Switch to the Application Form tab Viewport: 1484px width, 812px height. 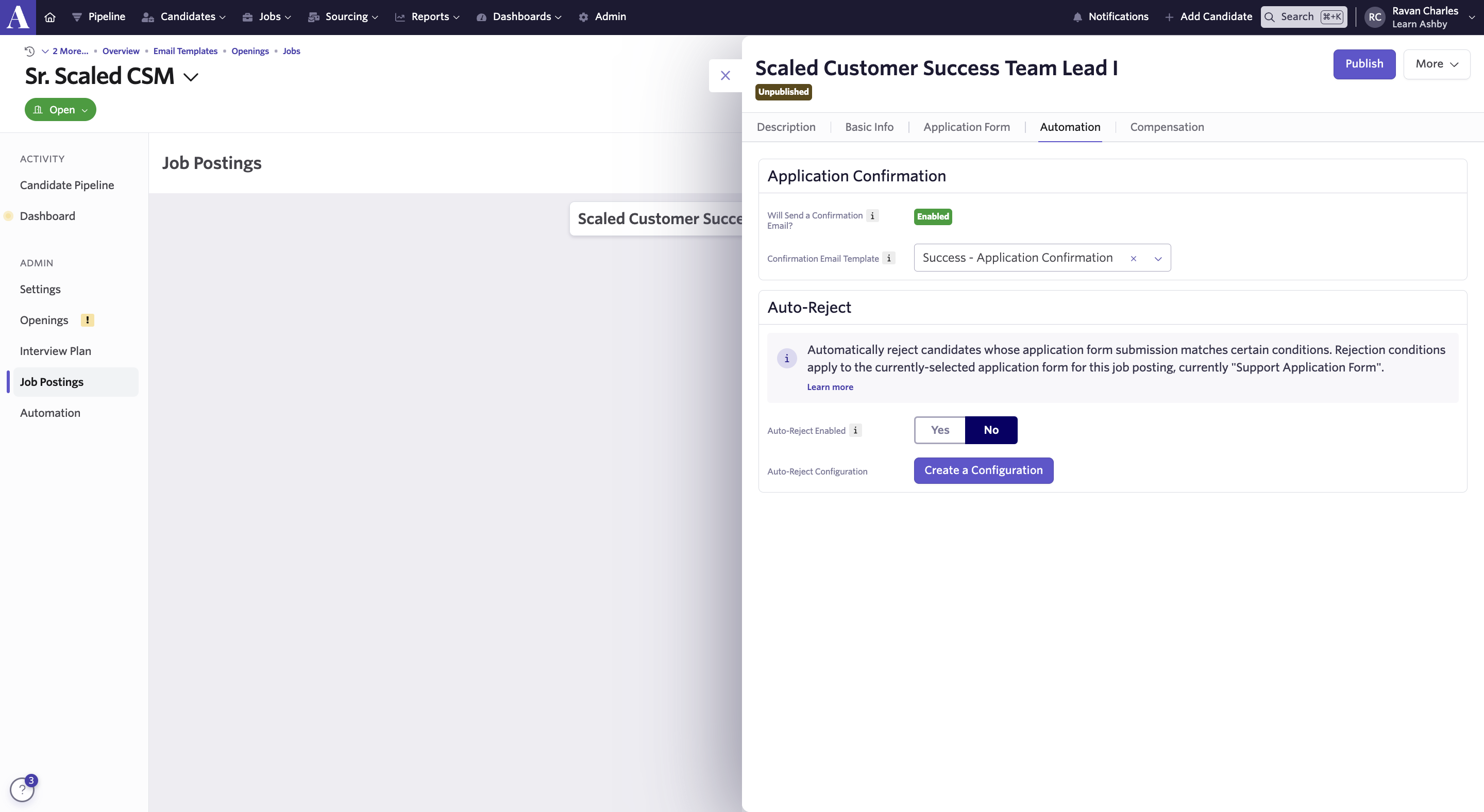click(967, 127)
